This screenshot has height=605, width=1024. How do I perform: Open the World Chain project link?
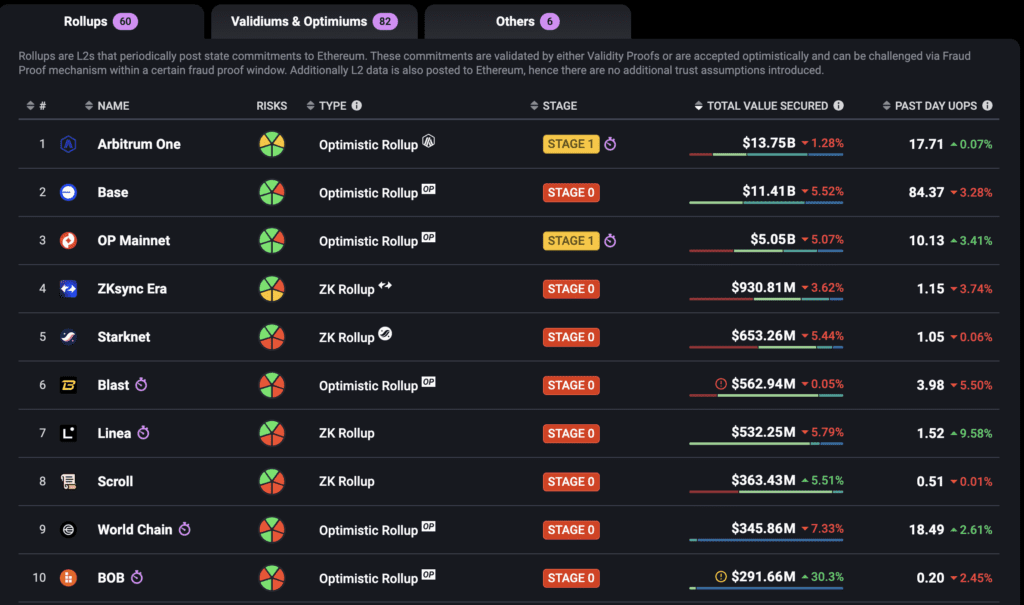click(x=135, y=530)
